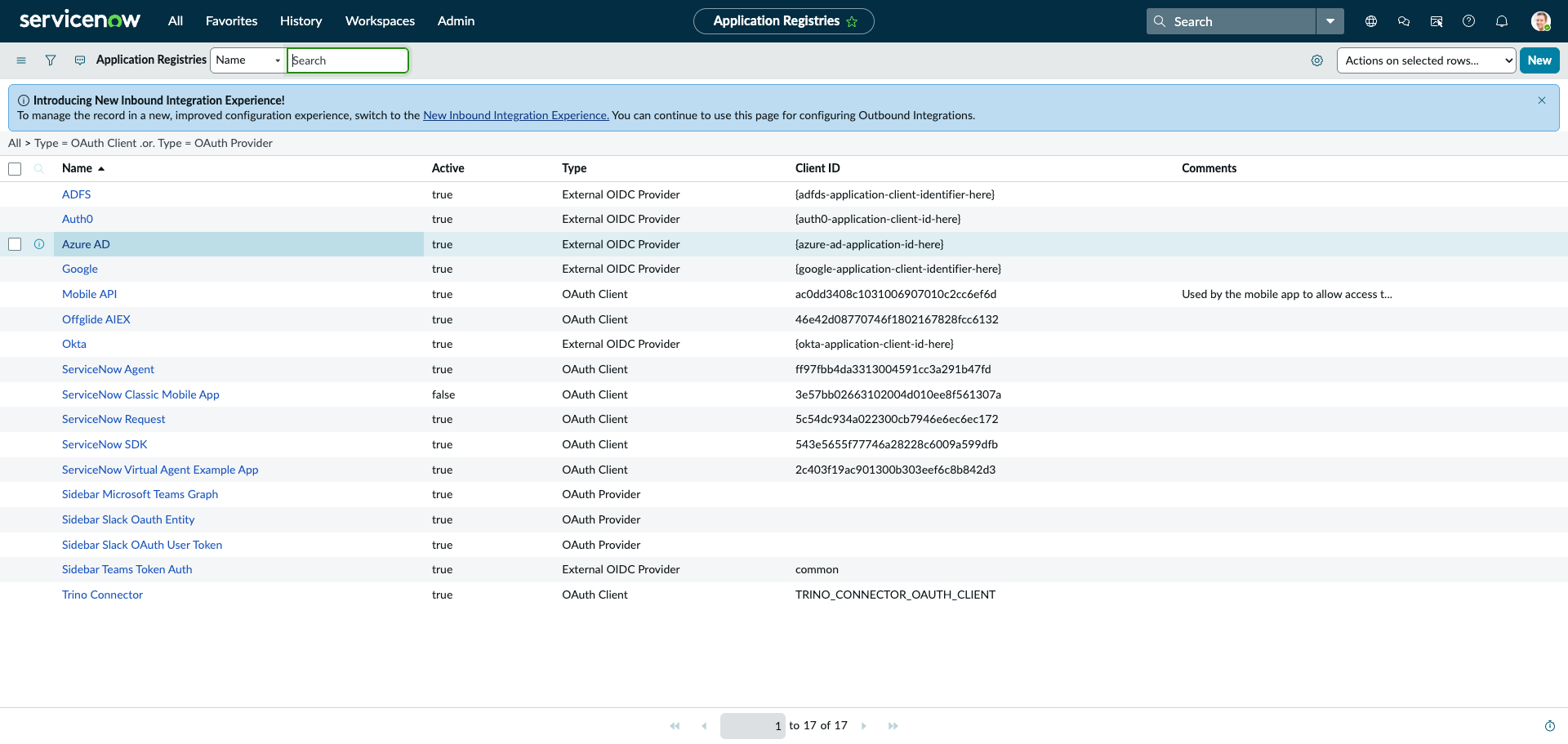Open Actions on selected rows dropdown

tap(1426, 60)
